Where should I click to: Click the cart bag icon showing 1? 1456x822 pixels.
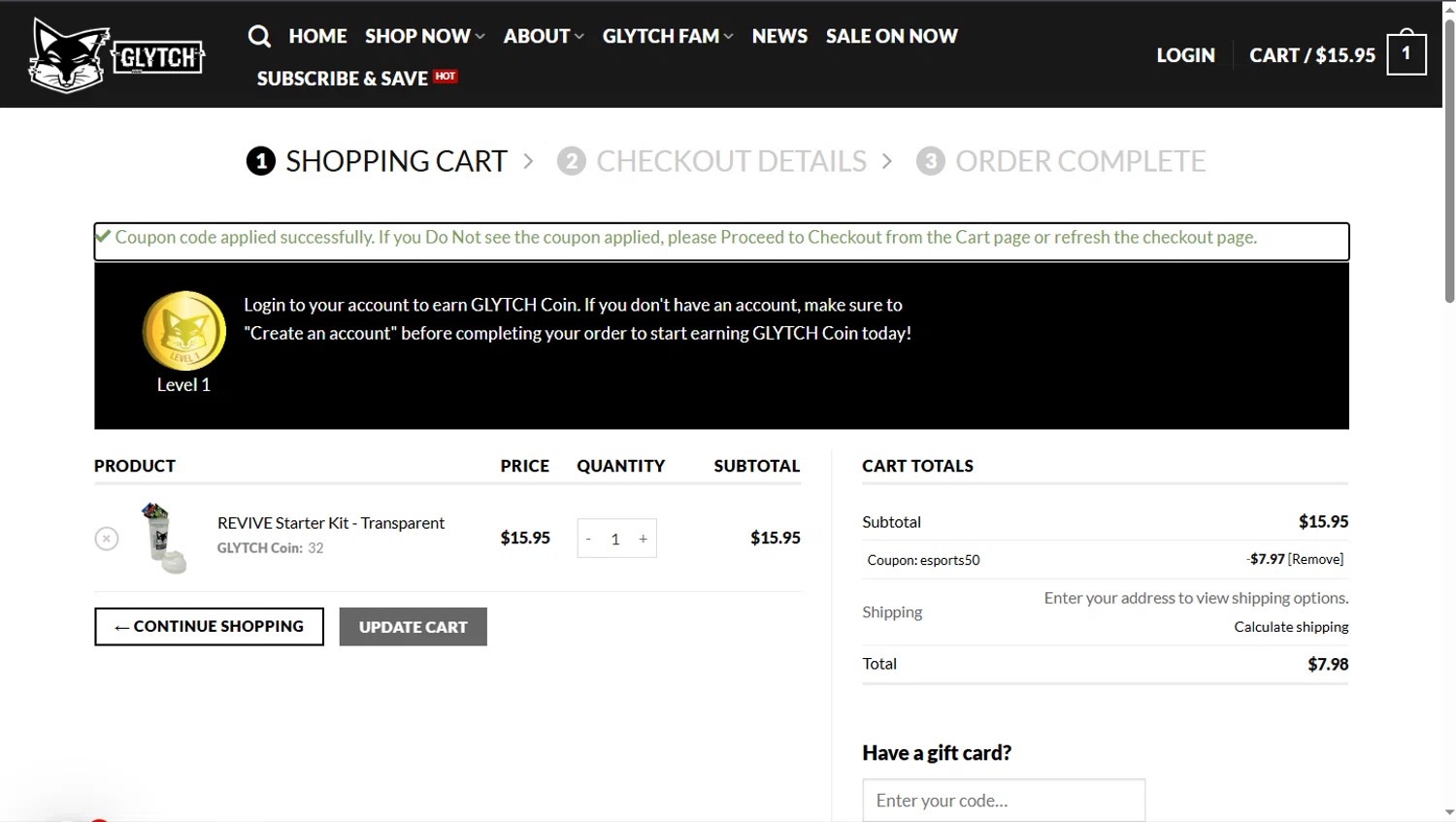(x=1406, y=52)
